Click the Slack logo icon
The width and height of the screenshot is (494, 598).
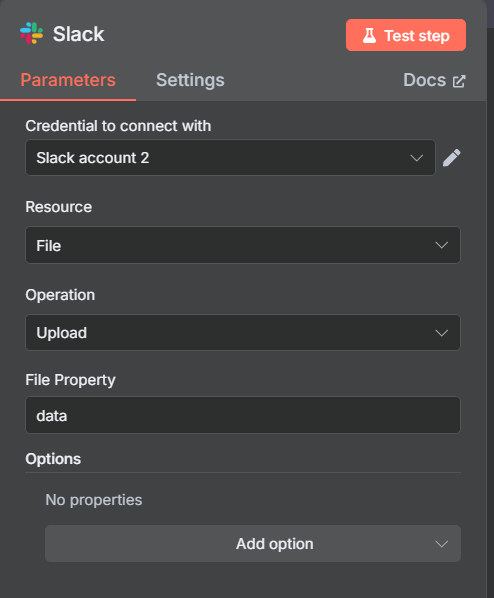(32, 33)
